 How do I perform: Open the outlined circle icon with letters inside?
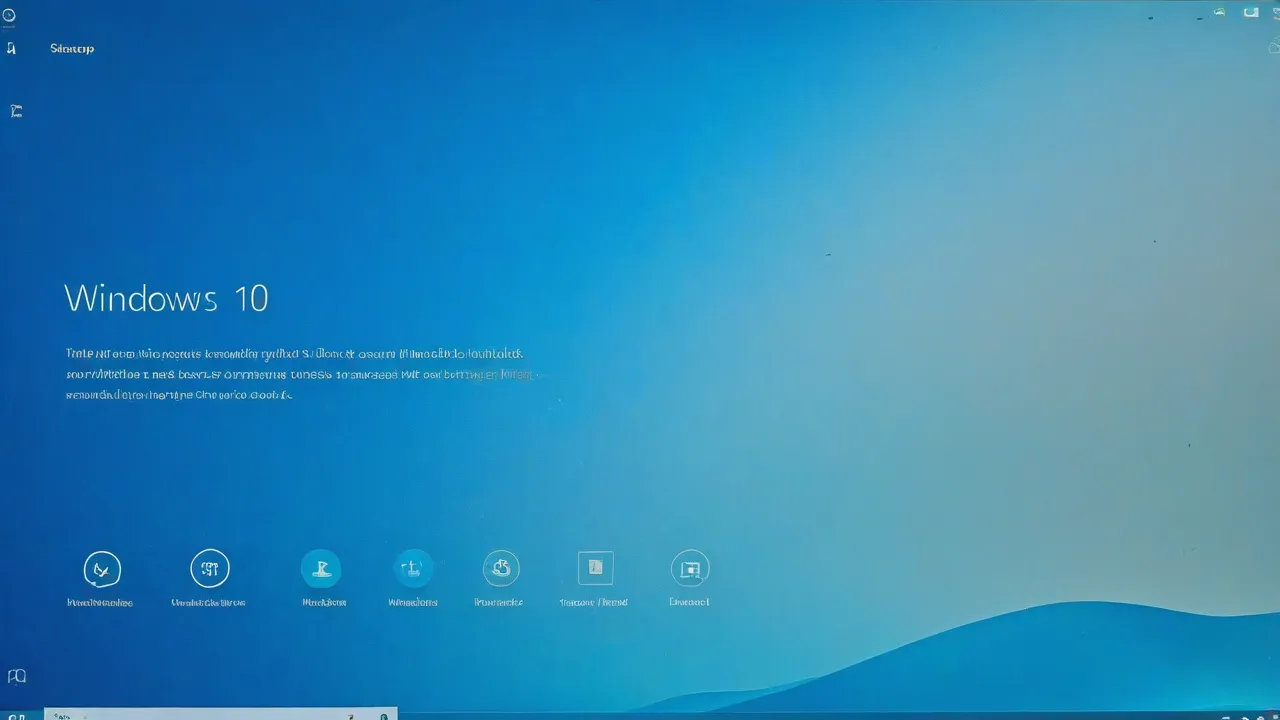point(210,569)
